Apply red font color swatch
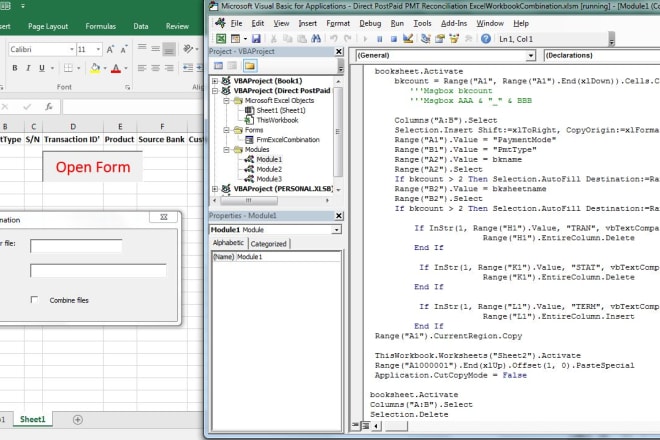 pos(116,68)
